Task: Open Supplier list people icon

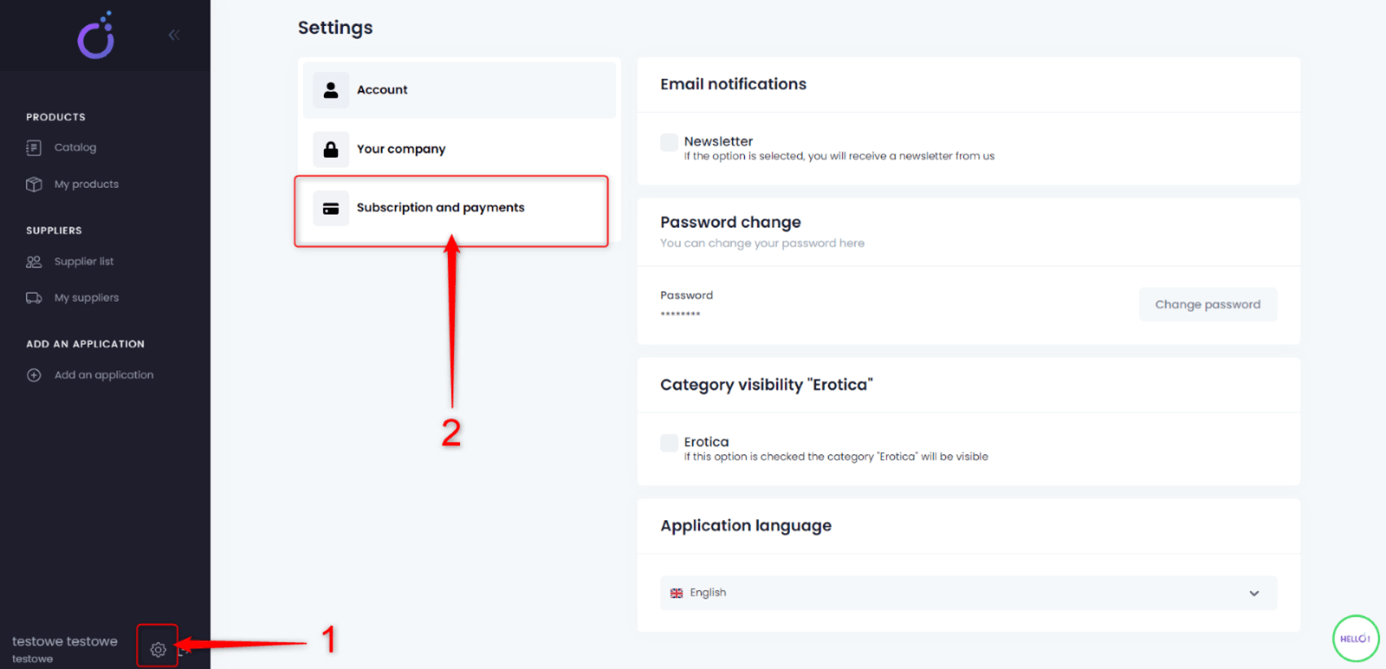Action: (x=34, y=262)
